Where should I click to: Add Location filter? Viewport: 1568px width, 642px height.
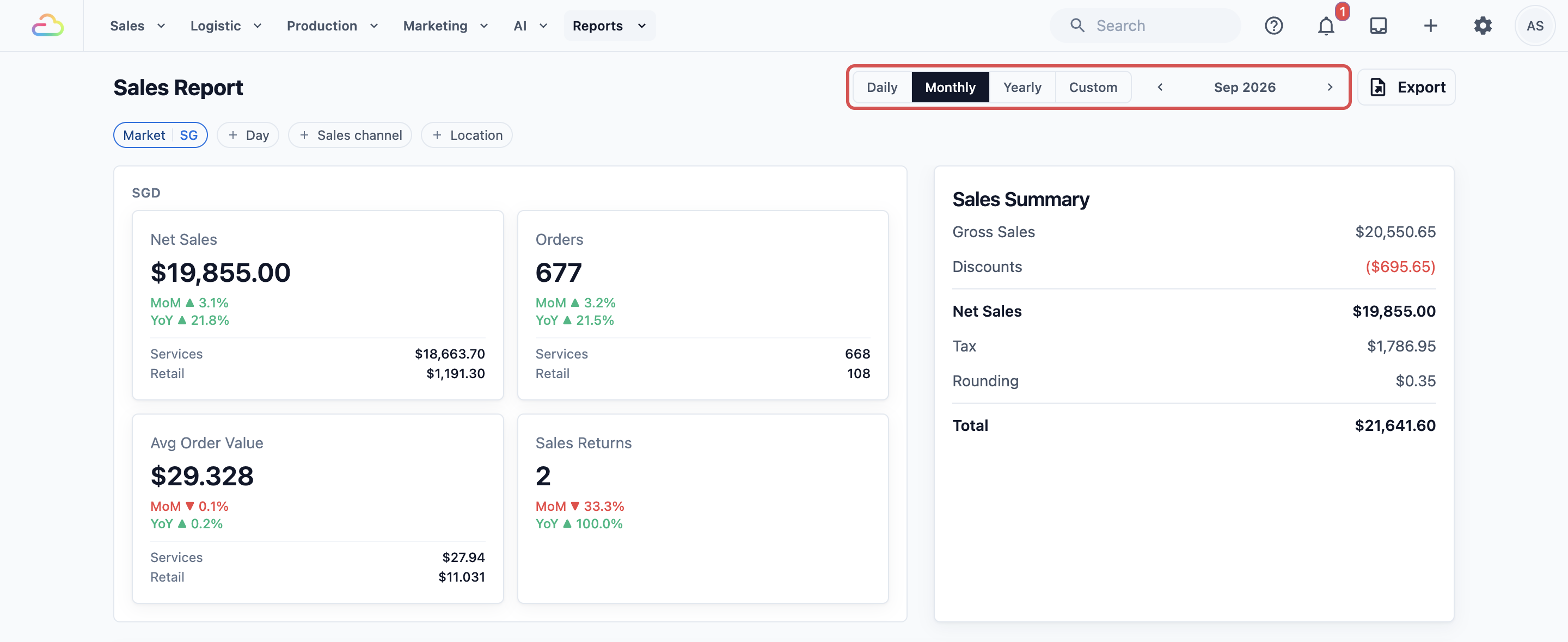click(467, 135)
